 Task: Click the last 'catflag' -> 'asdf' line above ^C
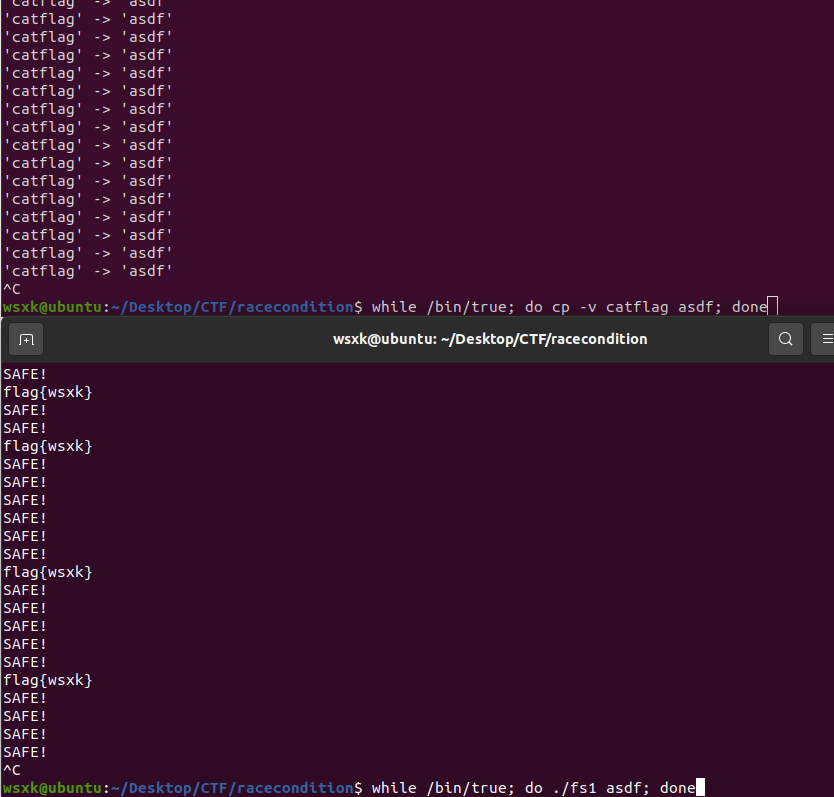[x=88, y=271]
